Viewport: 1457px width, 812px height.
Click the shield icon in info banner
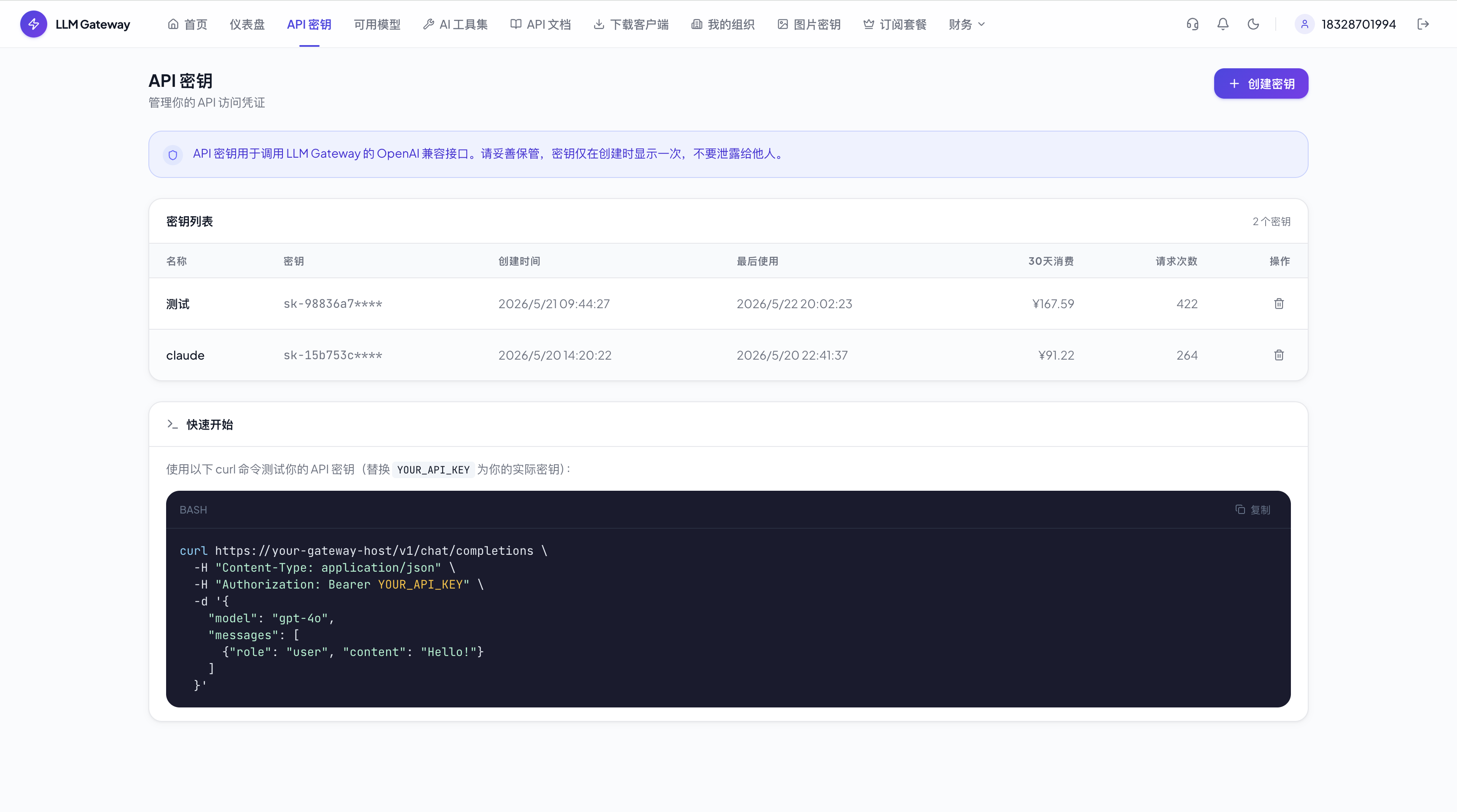click(172, 154)
